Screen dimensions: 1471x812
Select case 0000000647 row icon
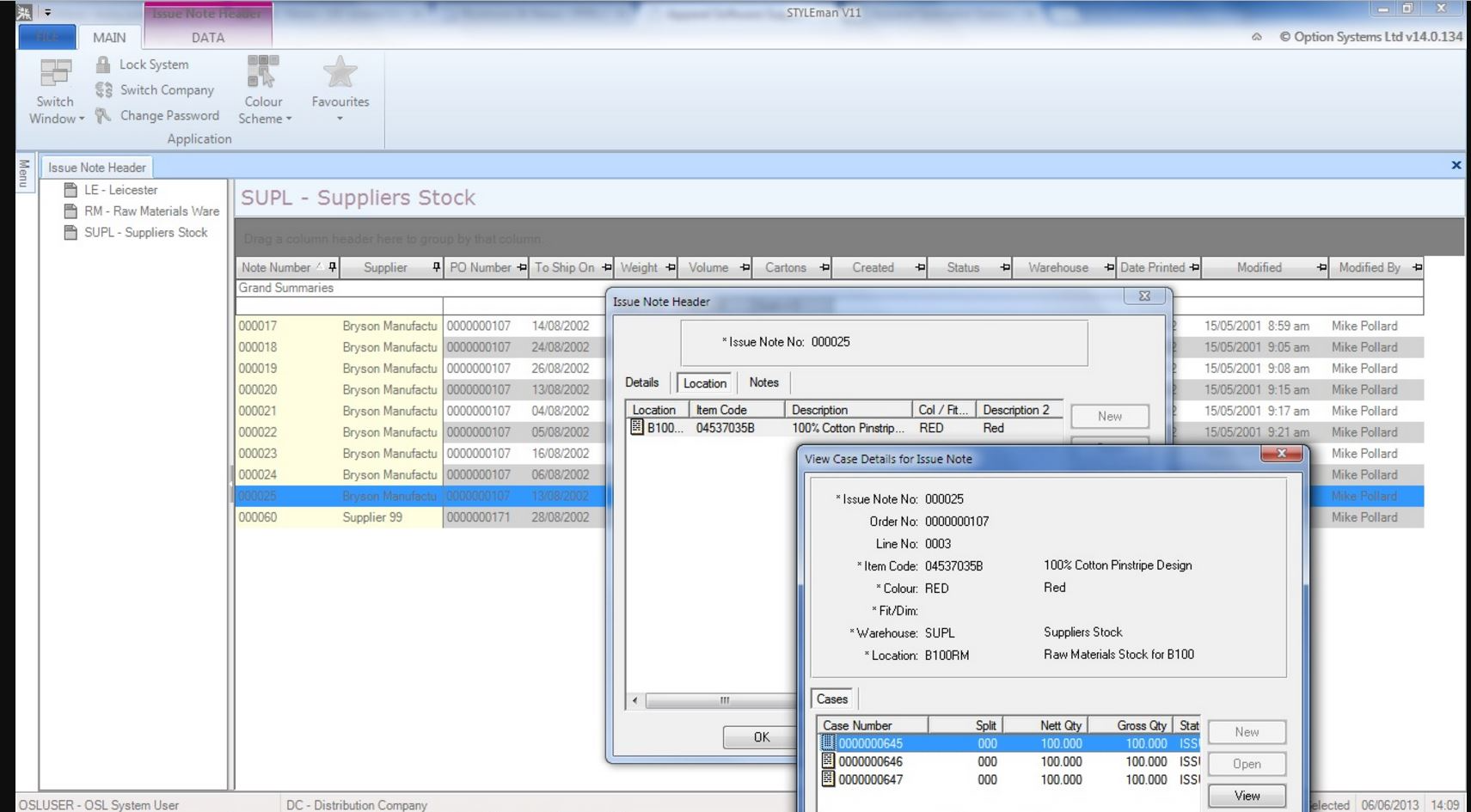click(828, 779)
